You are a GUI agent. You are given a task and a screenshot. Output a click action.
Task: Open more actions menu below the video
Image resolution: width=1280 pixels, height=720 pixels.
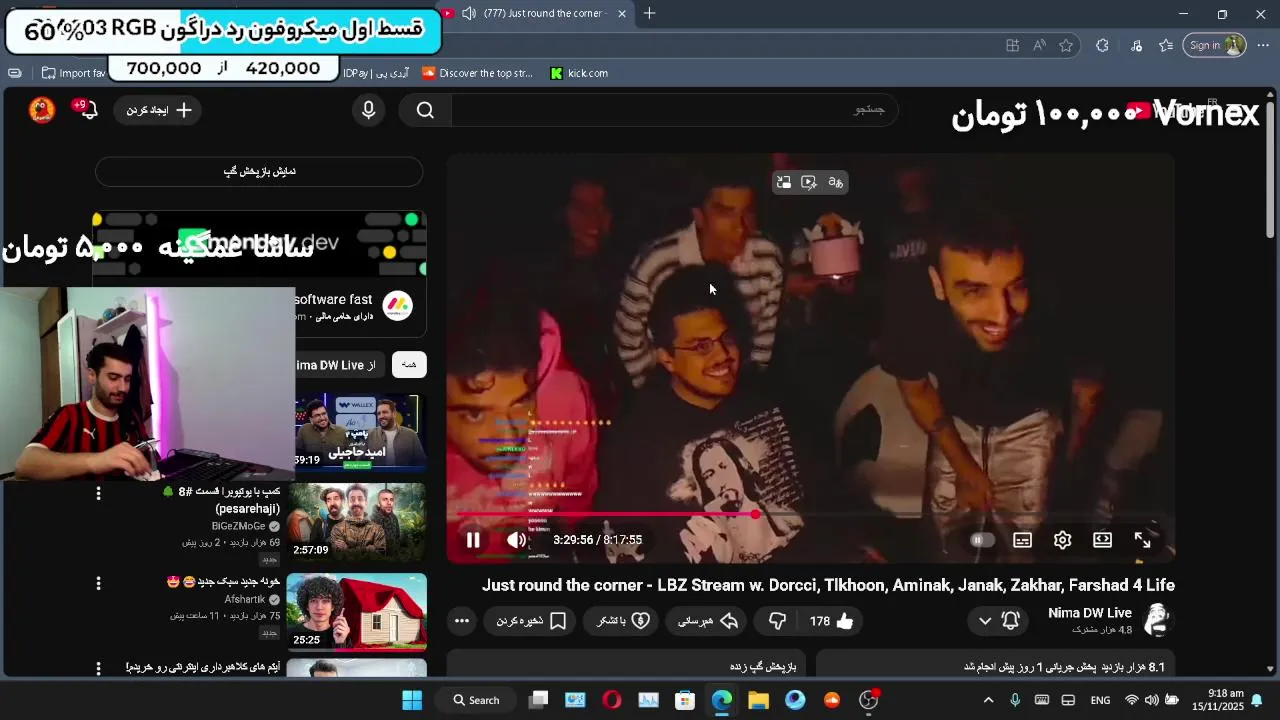click(x=461, y=621)
